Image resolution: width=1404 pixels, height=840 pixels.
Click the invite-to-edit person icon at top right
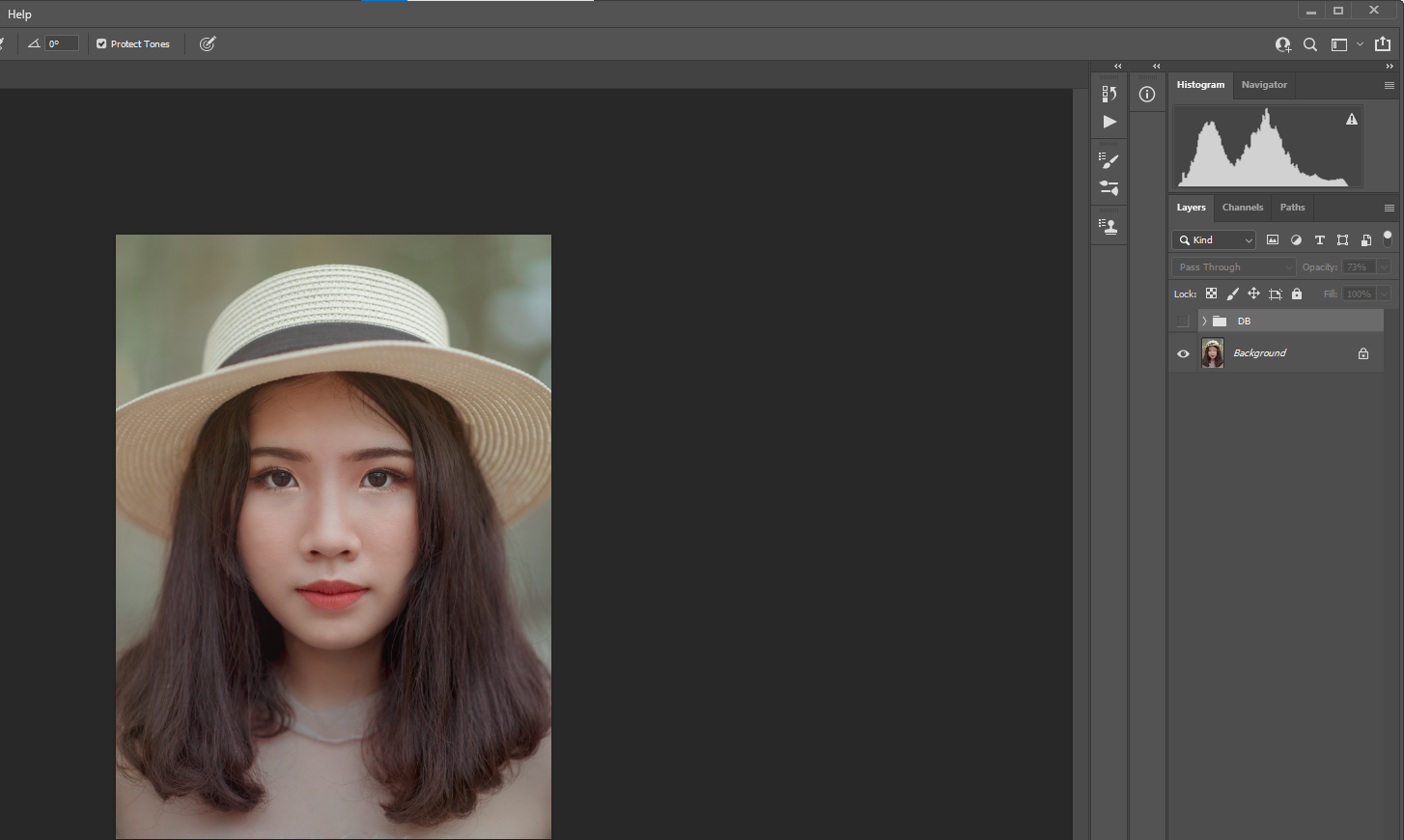coord(1282,44)
